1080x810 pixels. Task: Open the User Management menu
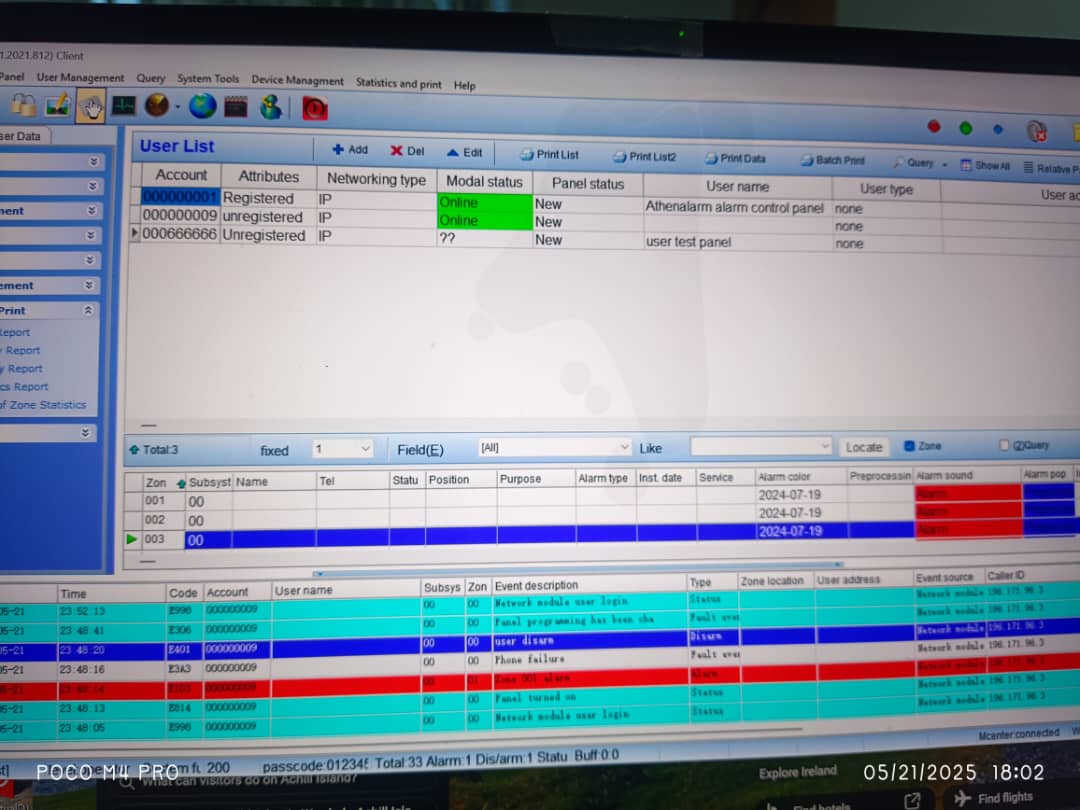point(80,78)
